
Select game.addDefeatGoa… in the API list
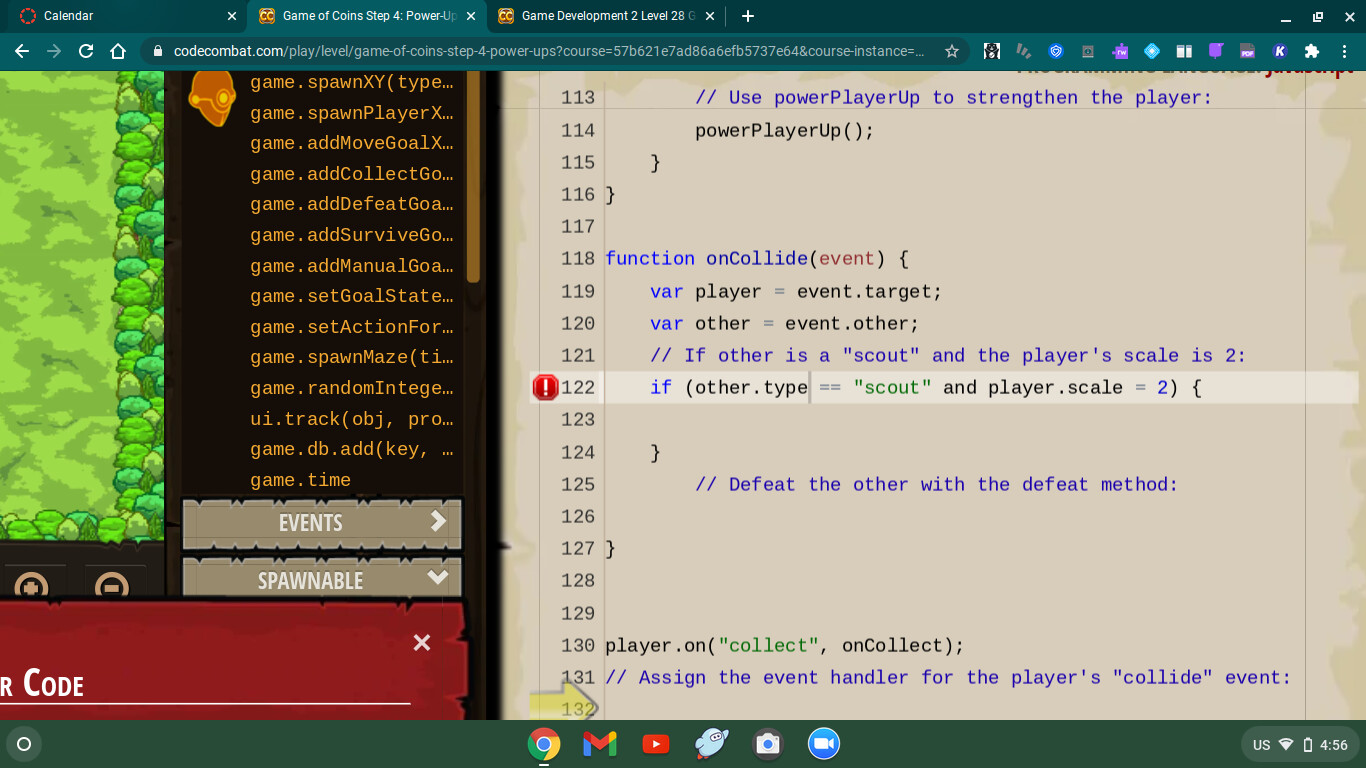[352, 205]
